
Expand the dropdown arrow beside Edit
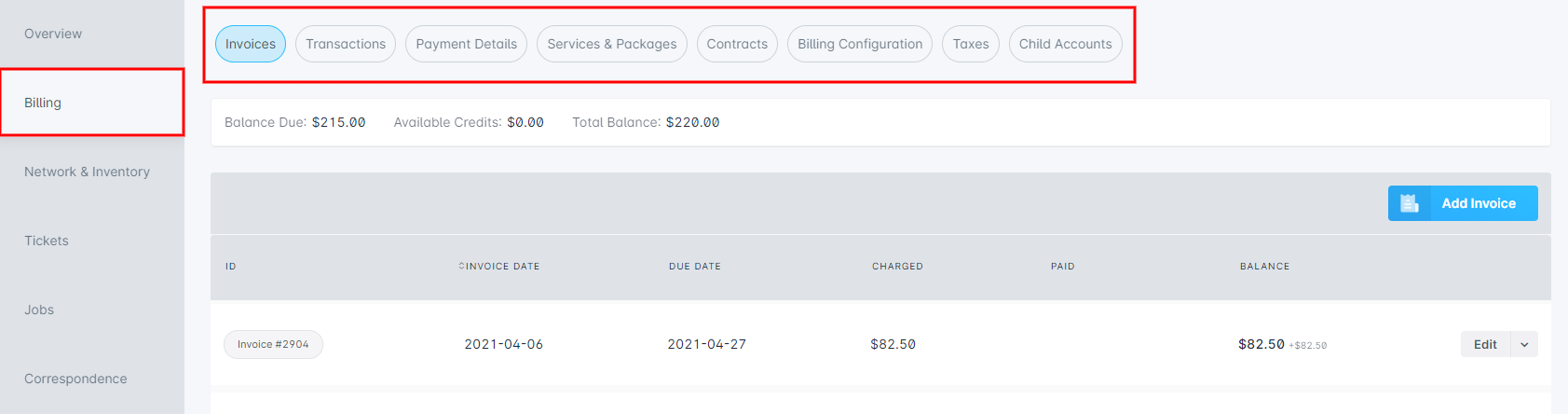point(1524,344)
